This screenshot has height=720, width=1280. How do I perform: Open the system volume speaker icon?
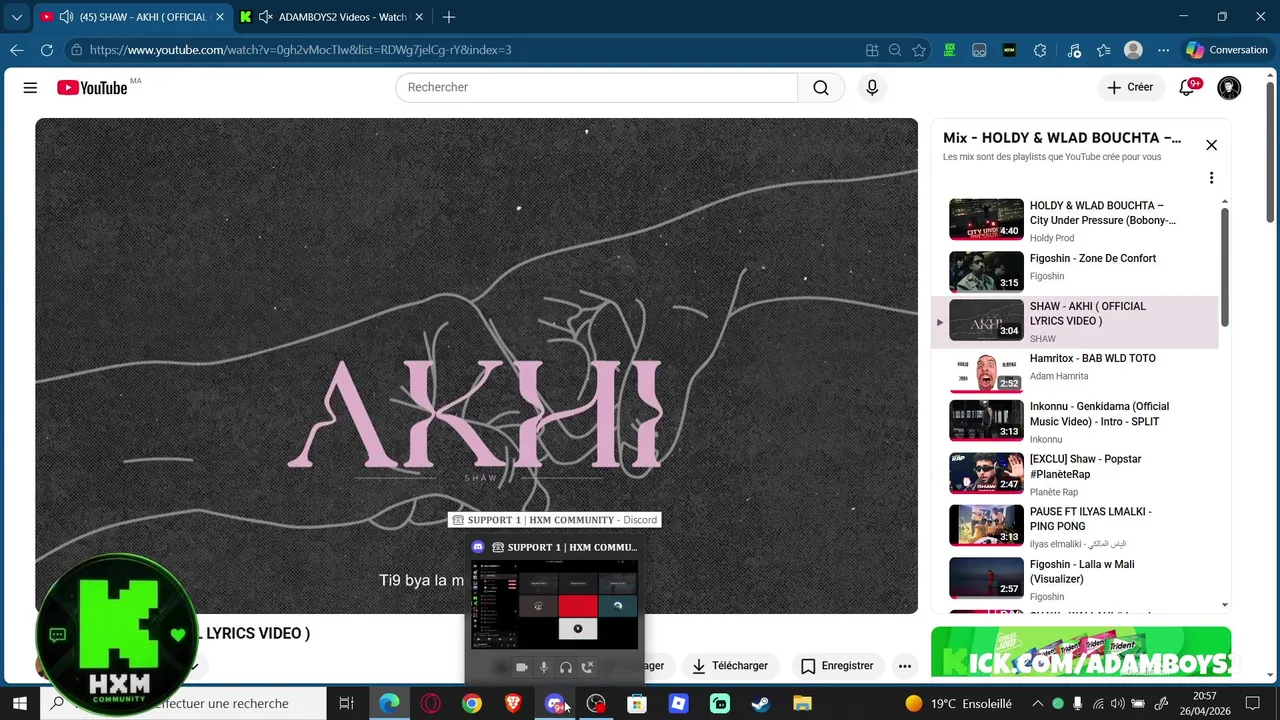1118,703
